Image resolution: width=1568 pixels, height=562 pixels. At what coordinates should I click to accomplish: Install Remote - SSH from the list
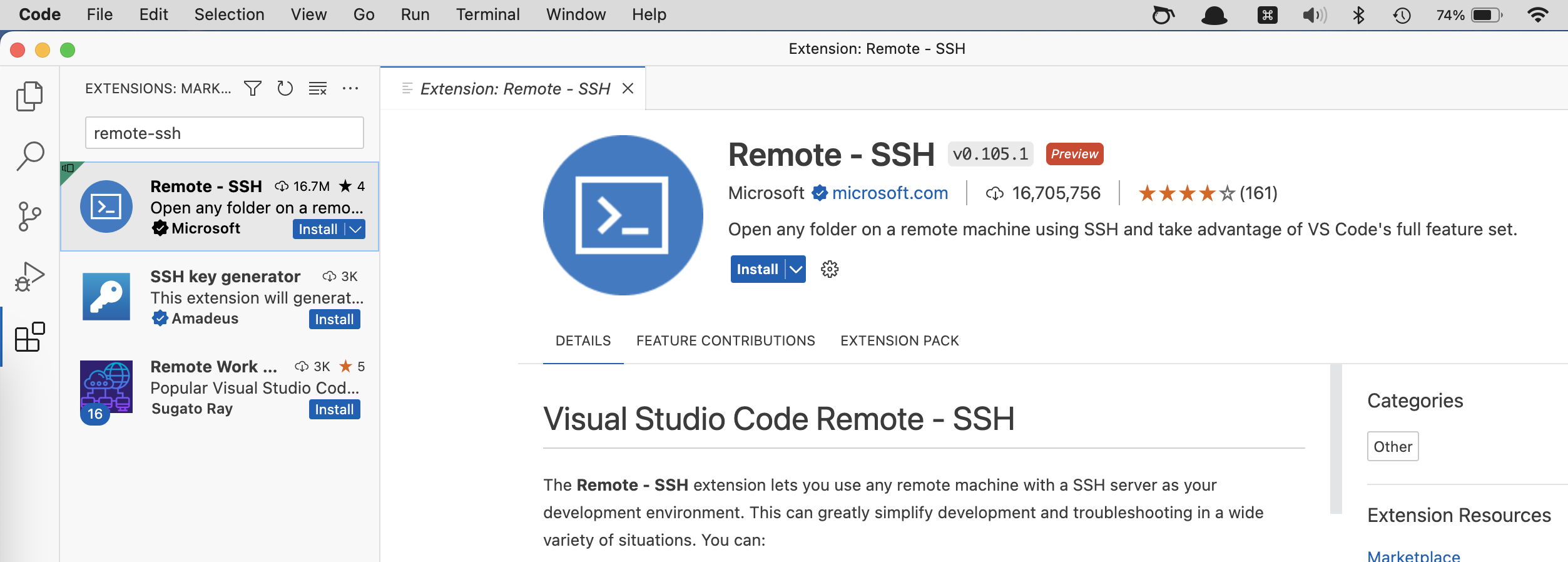(318, 229)
